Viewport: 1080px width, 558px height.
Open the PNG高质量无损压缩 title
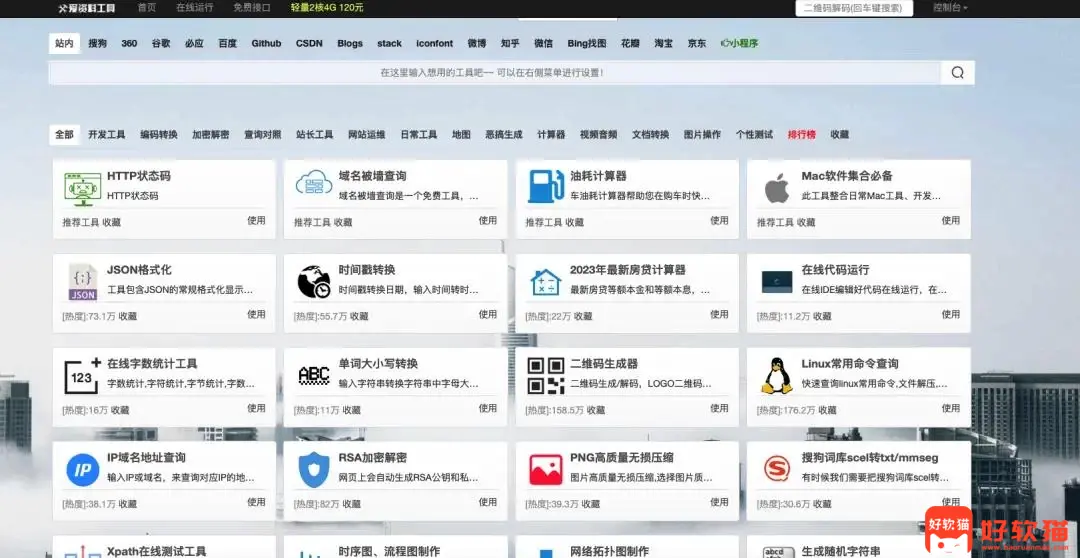tap(622, 457)
